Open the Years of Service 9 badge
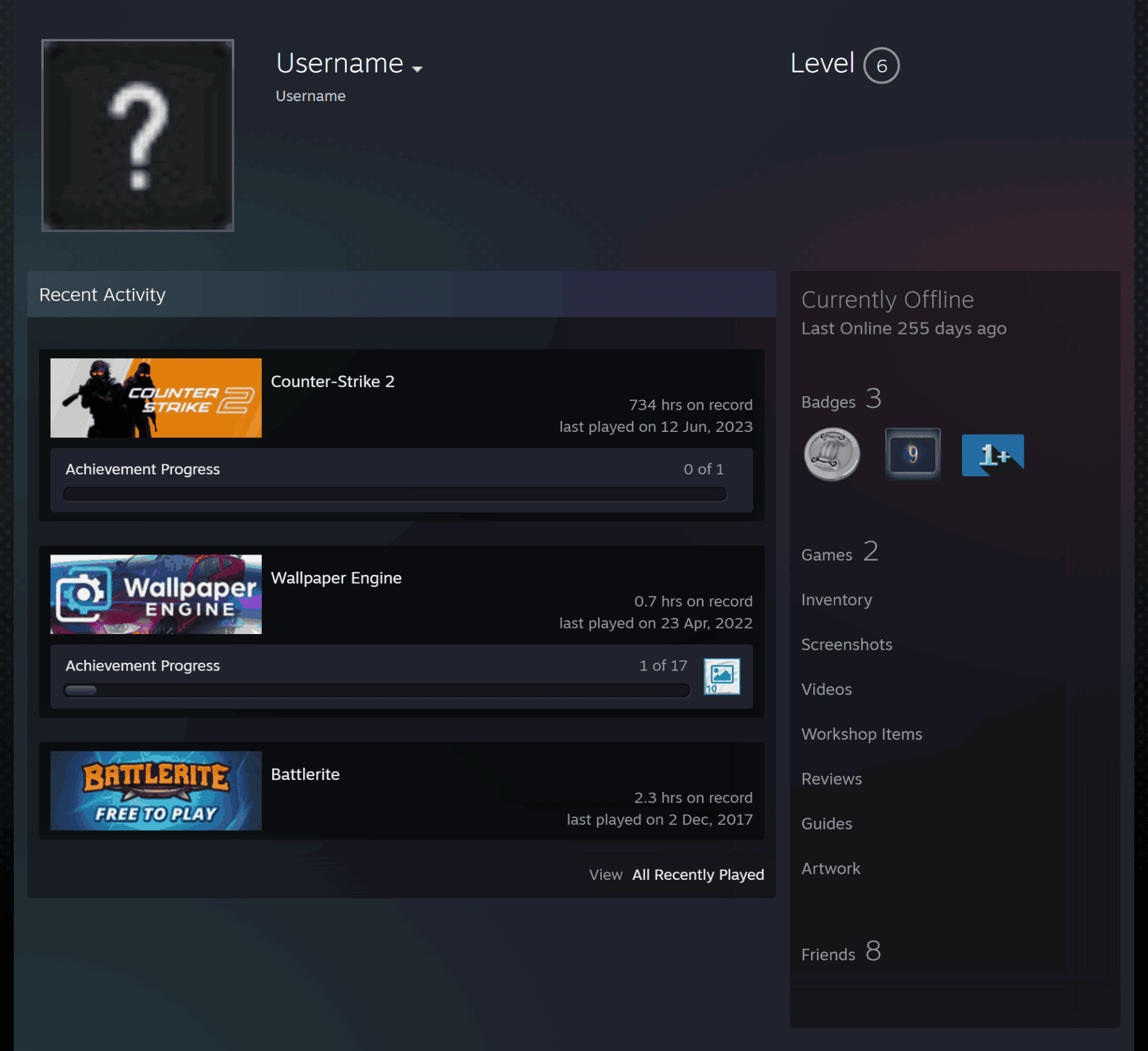1148x1051 pixels. [x=912, y=454]
